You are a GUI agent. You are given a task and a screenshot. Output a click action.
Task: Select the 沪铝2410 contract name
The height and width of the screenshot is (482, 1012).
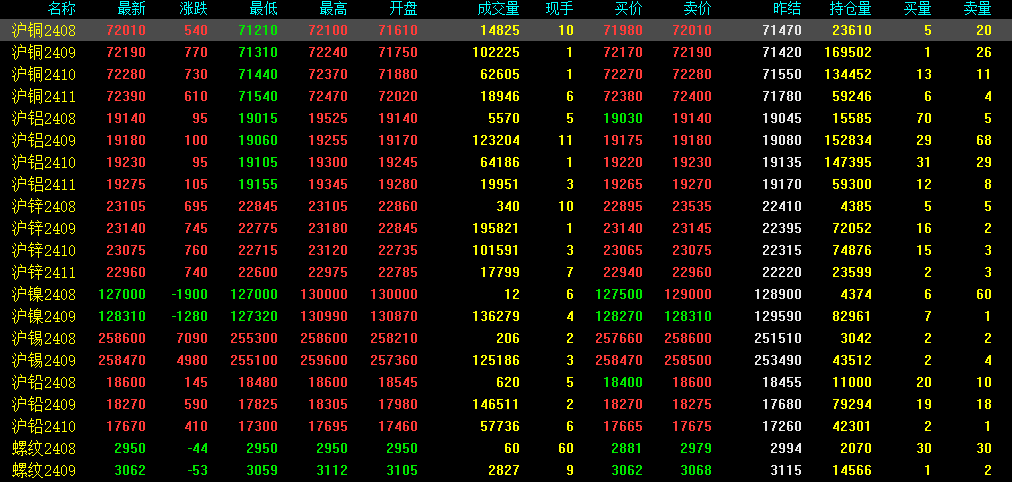pyautogui.click(x=44, y=162)
